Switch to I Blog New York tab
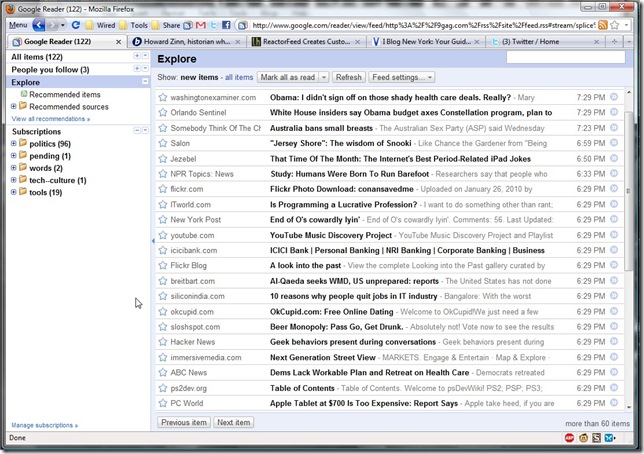 tap(426, 41)
